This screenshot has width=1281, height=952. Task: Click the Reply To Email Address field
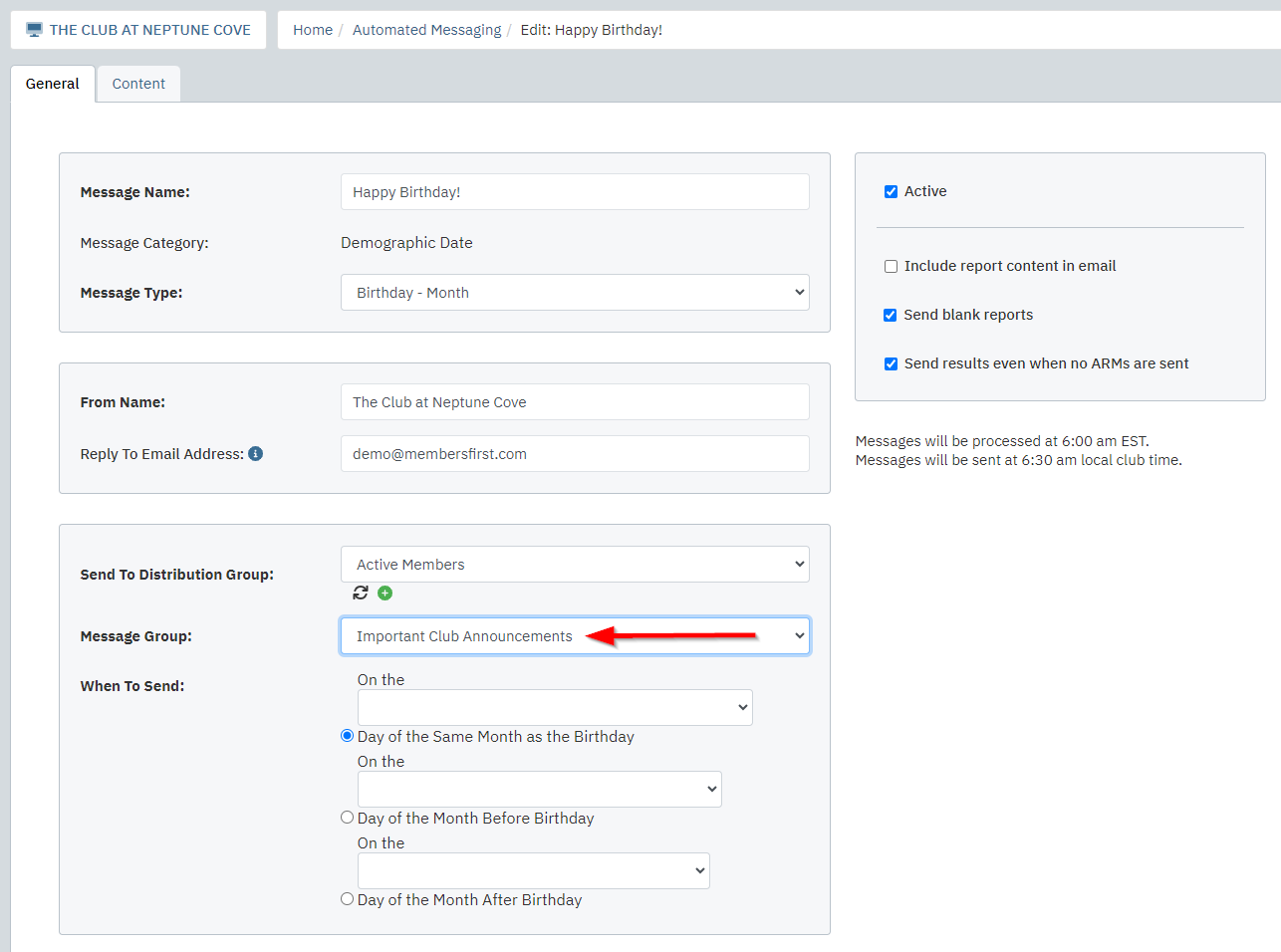point(575,454)
